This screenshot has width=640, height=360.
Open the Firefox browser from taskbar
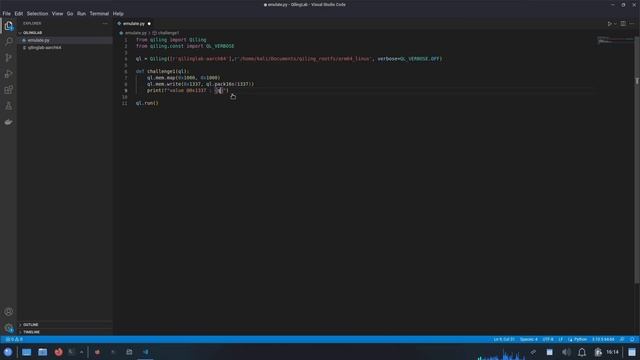[x=58, y=352]
